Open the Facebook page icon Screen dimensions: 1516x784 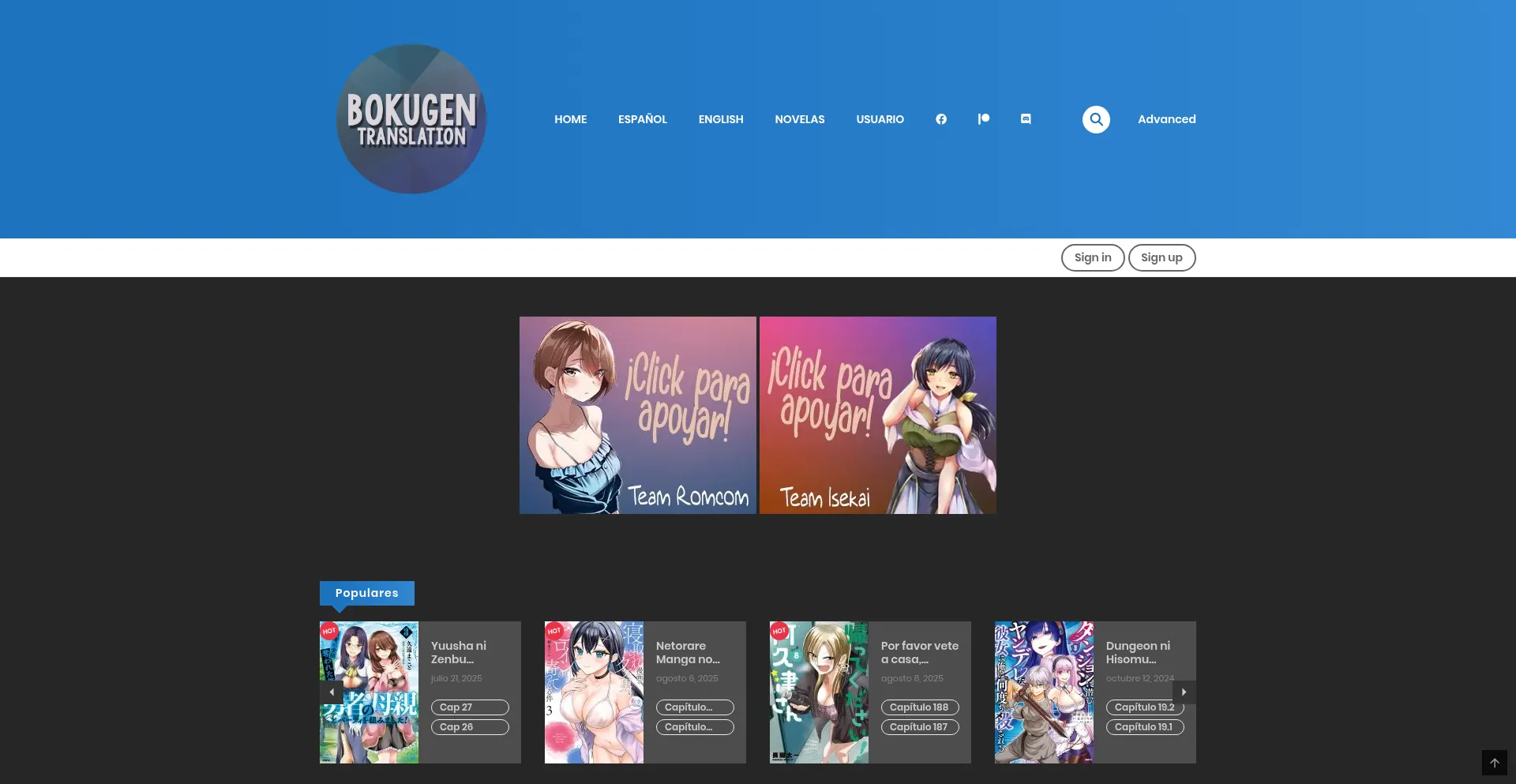[x=941, y=119]
